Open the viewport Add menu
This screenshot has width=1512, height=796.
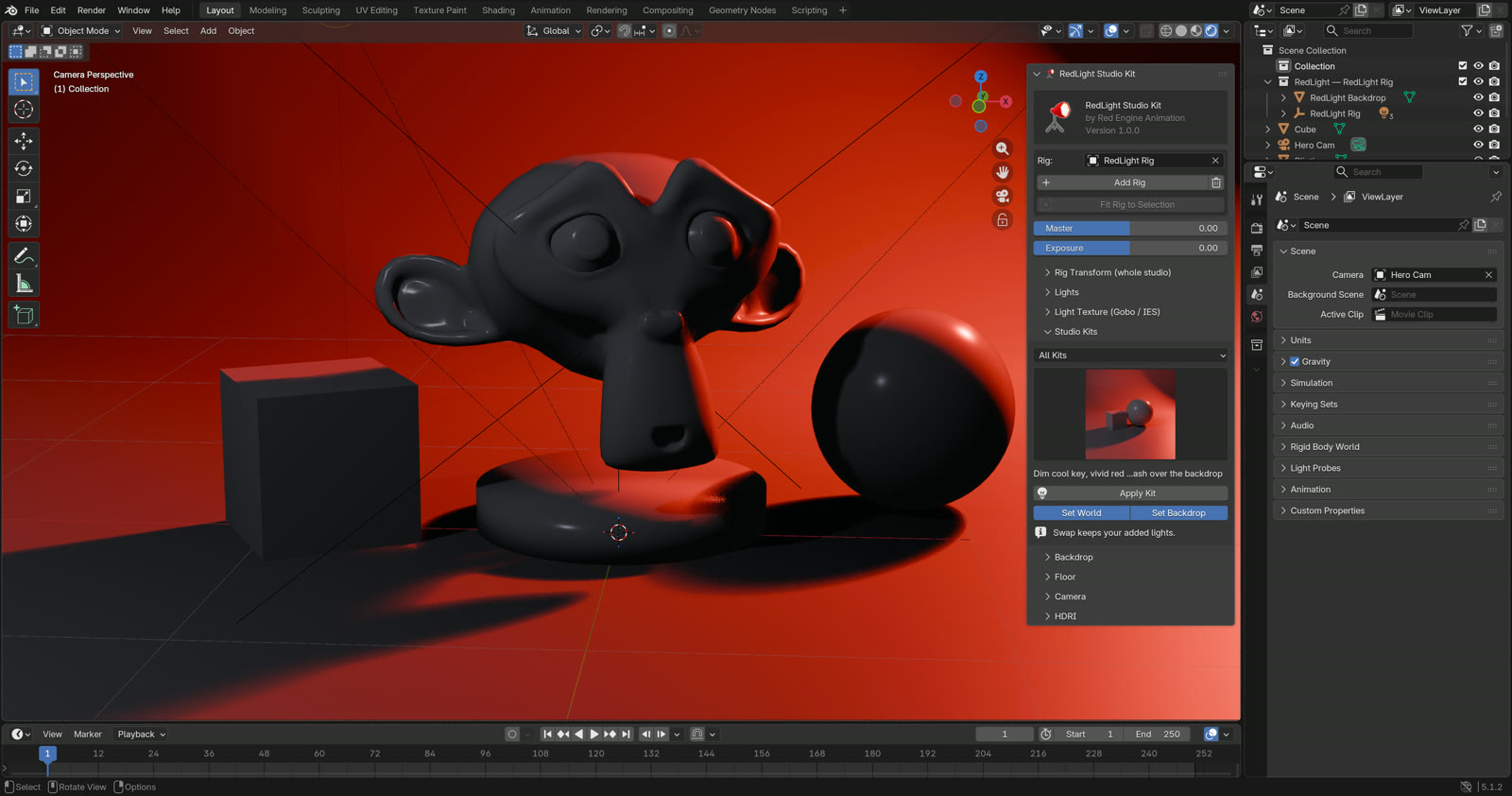point(208,31)
